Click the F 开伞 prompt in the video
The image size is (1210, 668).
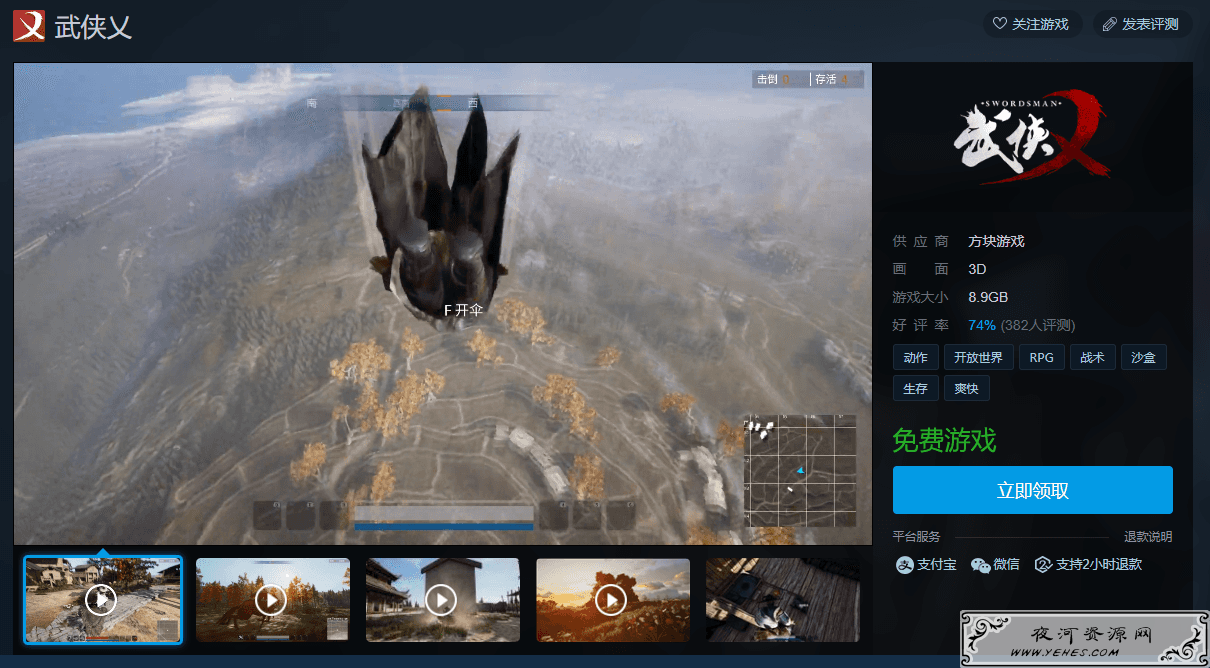click(x=463, y=310)
